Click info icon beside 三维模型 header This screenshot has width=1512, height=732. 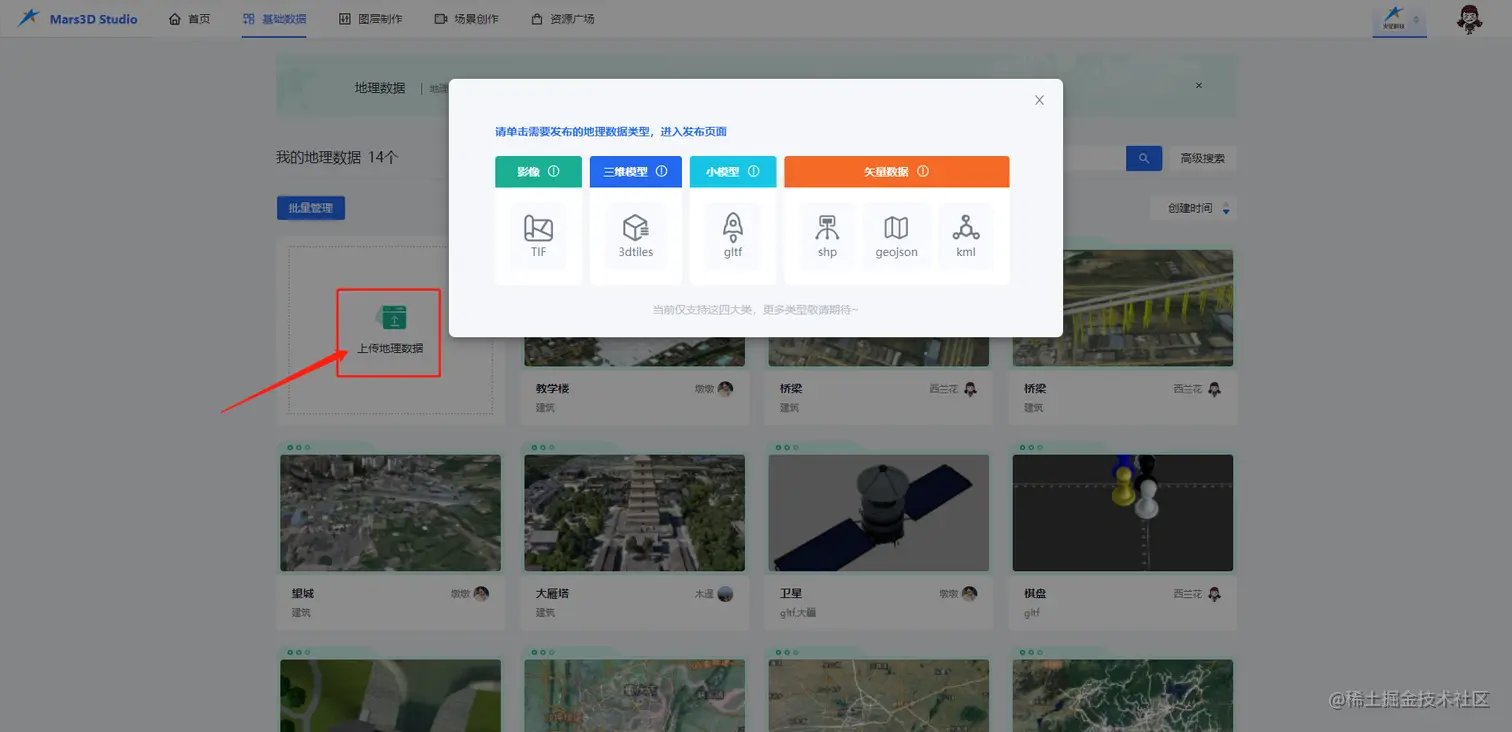[x=661, y=172]
